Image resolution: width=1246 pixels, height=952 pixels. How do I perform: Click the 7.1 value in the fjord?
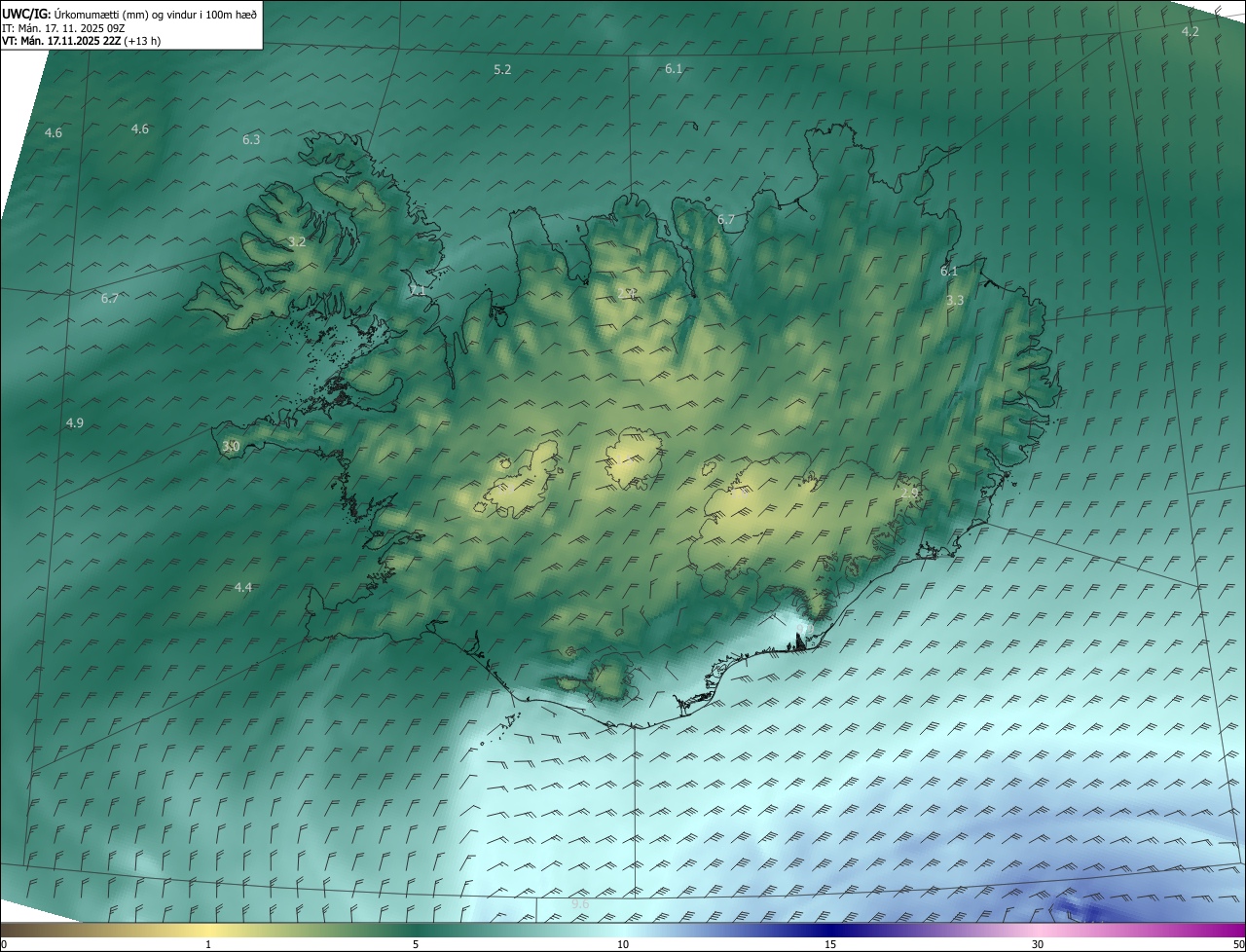pyautogui.click(x=418, y=290)
